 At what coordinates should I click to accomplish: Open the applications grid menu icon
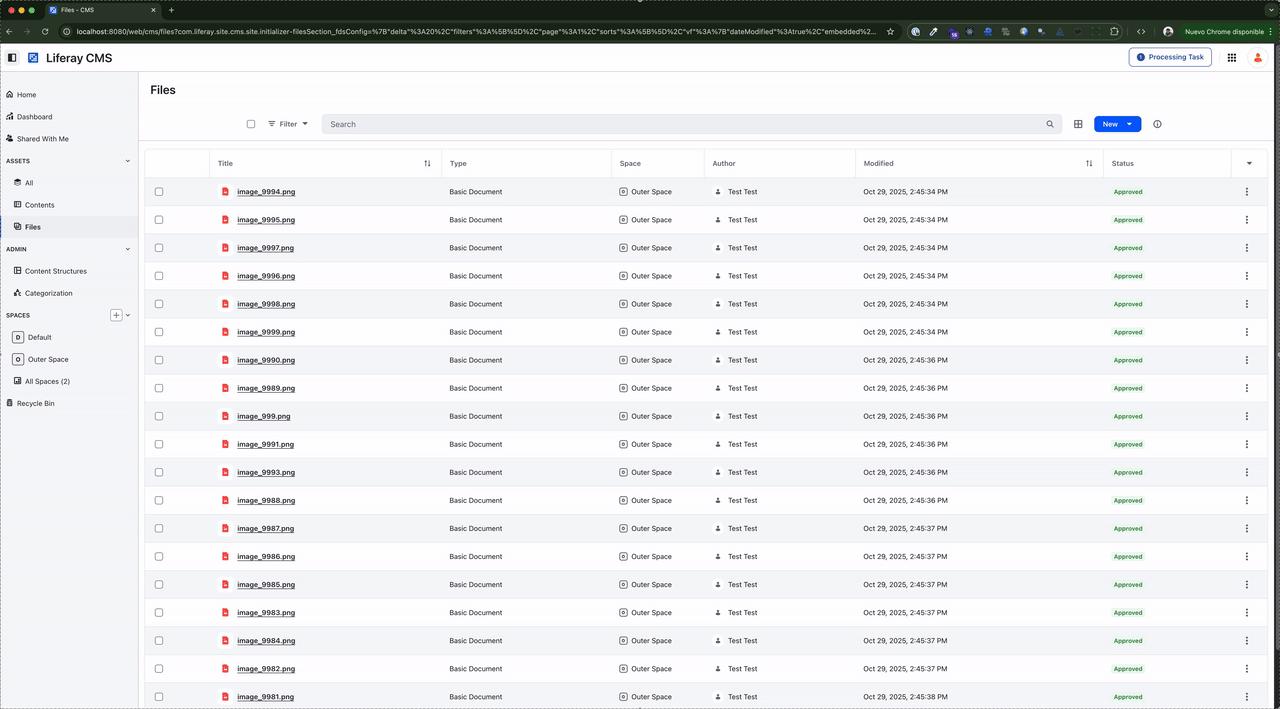pos(1232,58)
